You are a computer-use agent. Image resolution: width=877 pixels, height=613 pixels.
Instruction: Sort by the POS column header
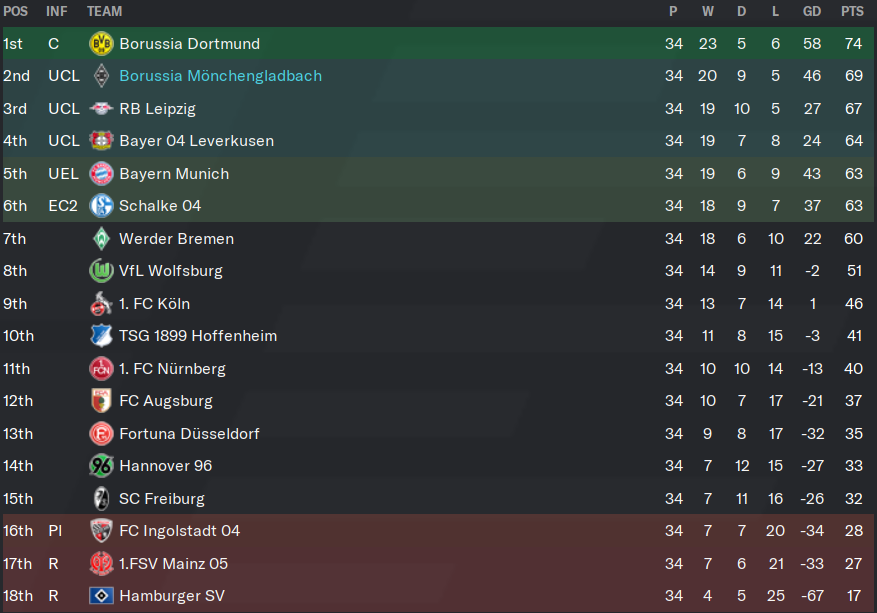[16, 11]
